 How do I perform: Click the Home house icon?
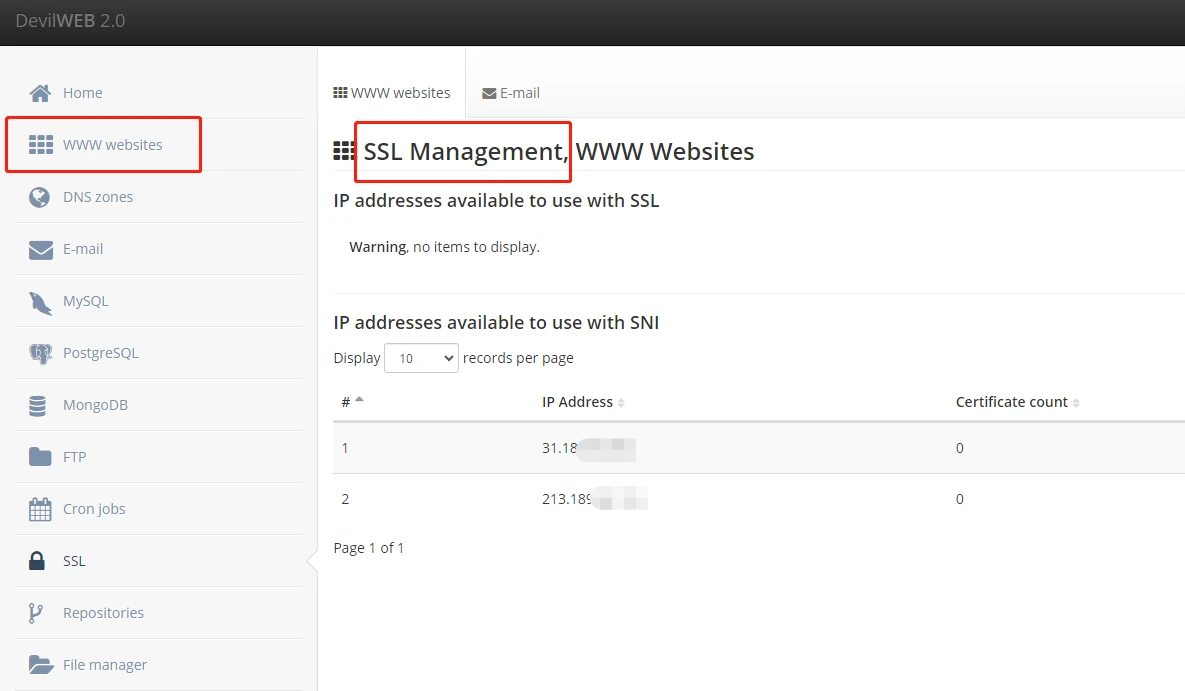tap(40, 93)
